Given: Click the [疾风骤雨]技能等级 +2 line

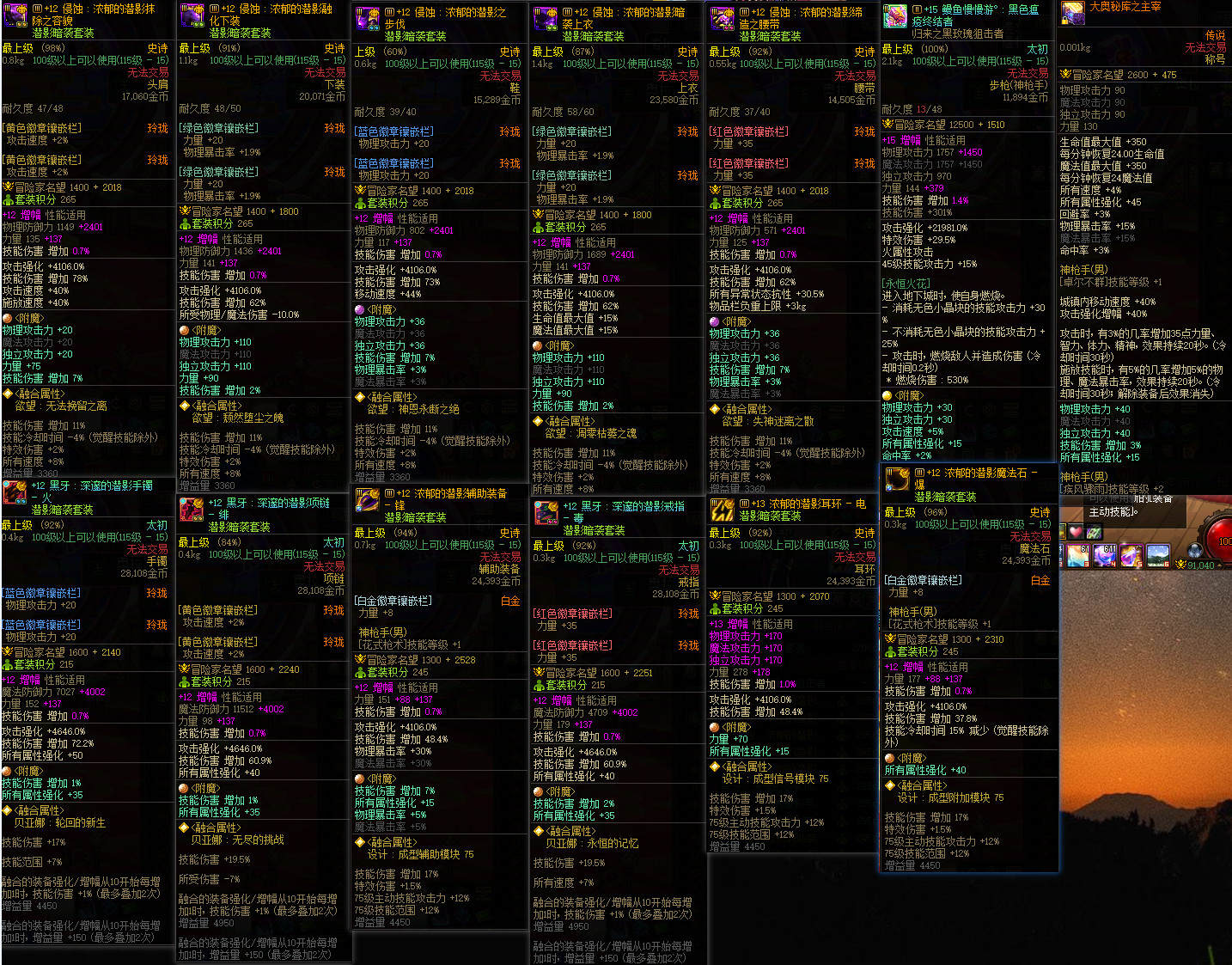Looking at the screenshot, I should [1113, 489].
